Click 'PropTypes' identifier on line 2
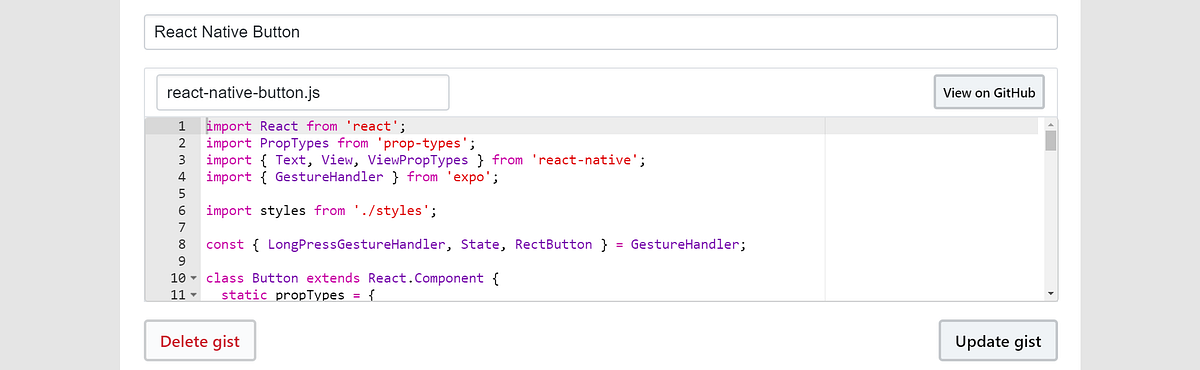 pyautogui.click(x=294, y=143)
